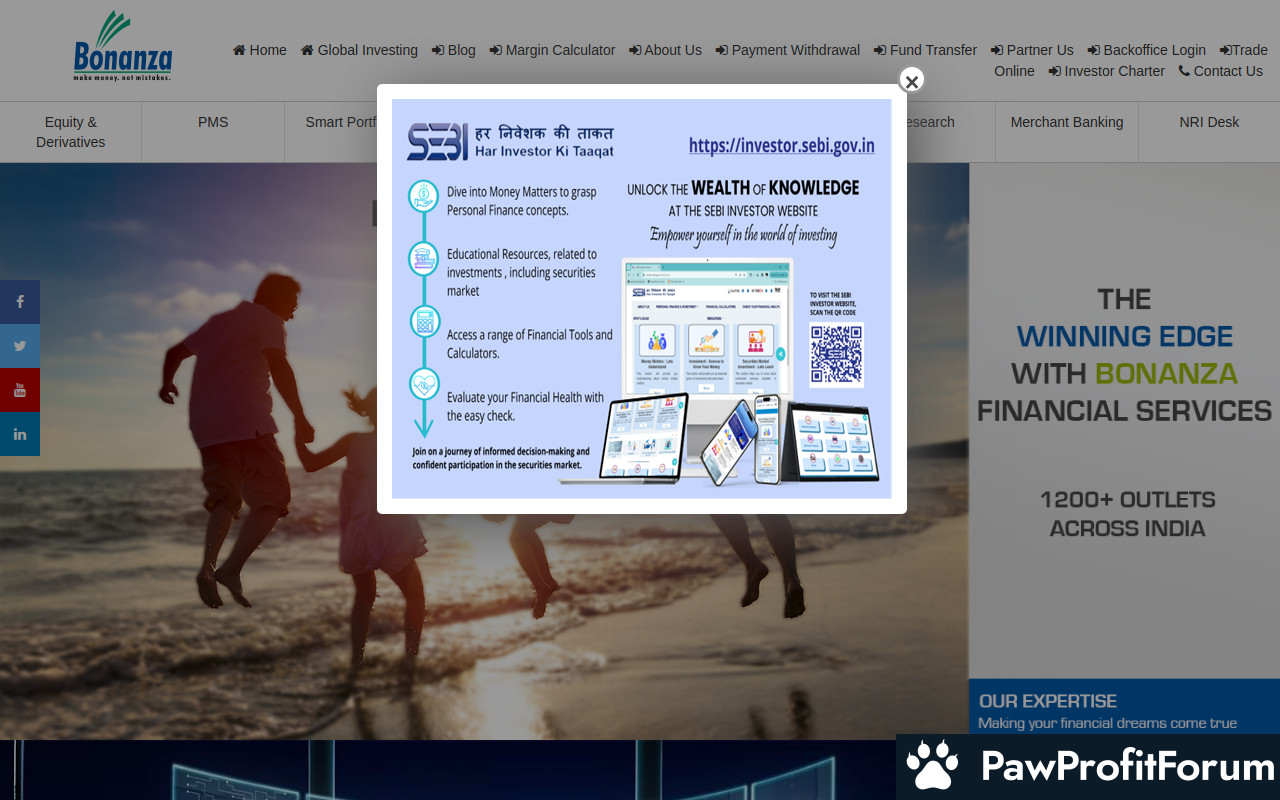Click the Facebook icon in sidebar

pos(20,302)
